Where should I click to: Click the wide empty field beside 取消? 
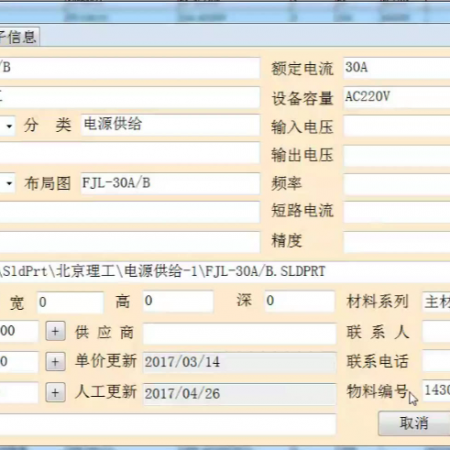click(168, 424)
